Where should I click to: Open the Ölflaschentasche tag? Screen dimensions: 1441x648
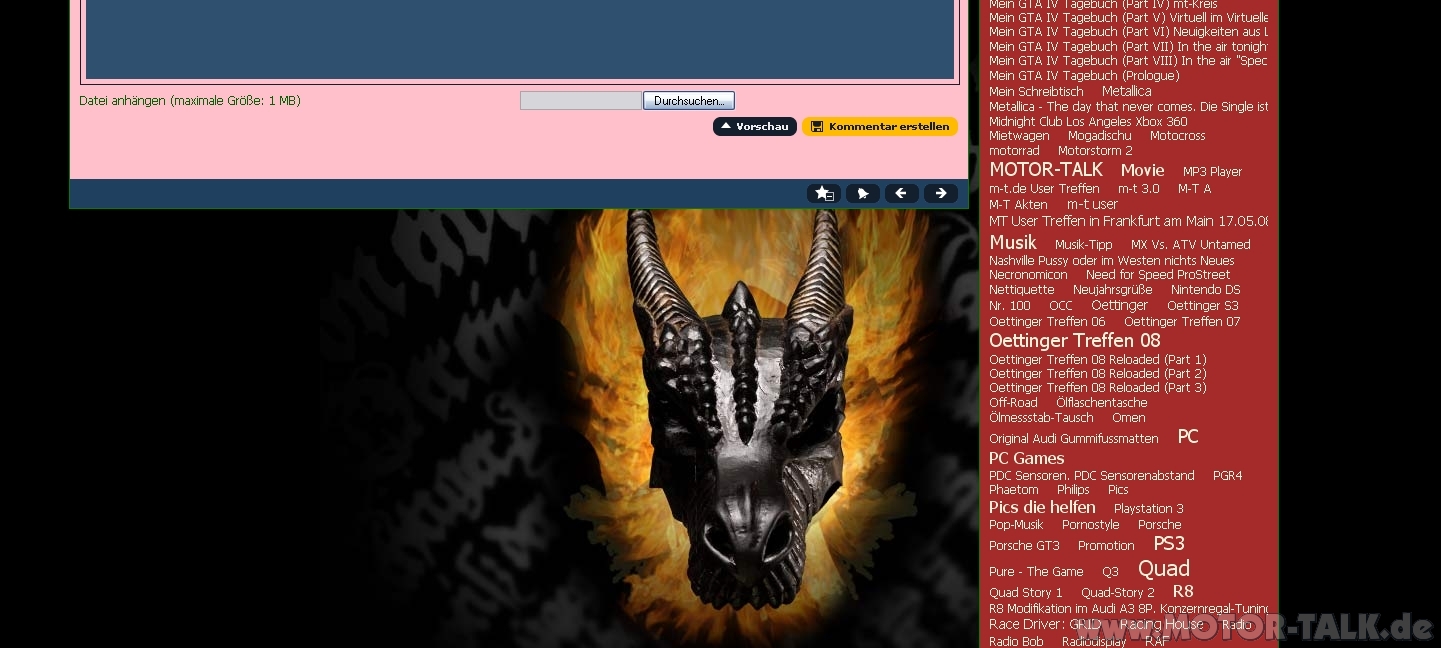pyautogui.click(x=1101, y=403)
